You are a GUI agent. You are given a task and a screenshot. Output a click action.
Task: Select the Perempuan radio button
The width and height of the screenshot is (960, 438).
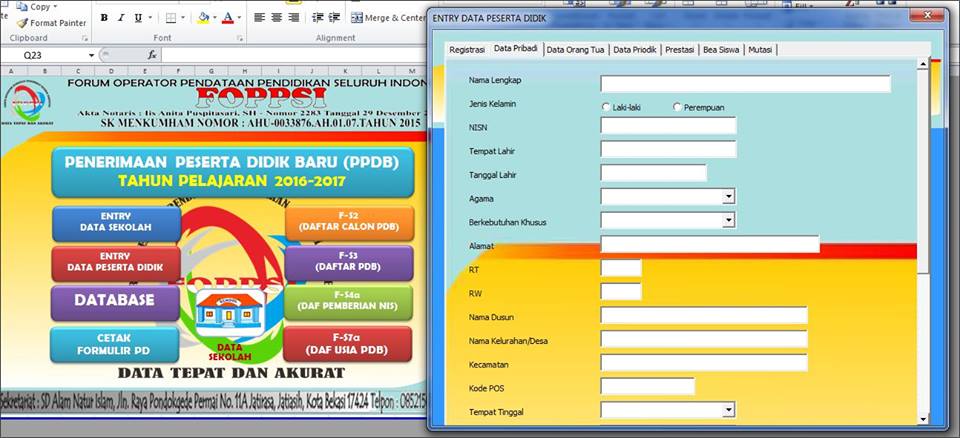click(x=677, y=107)
